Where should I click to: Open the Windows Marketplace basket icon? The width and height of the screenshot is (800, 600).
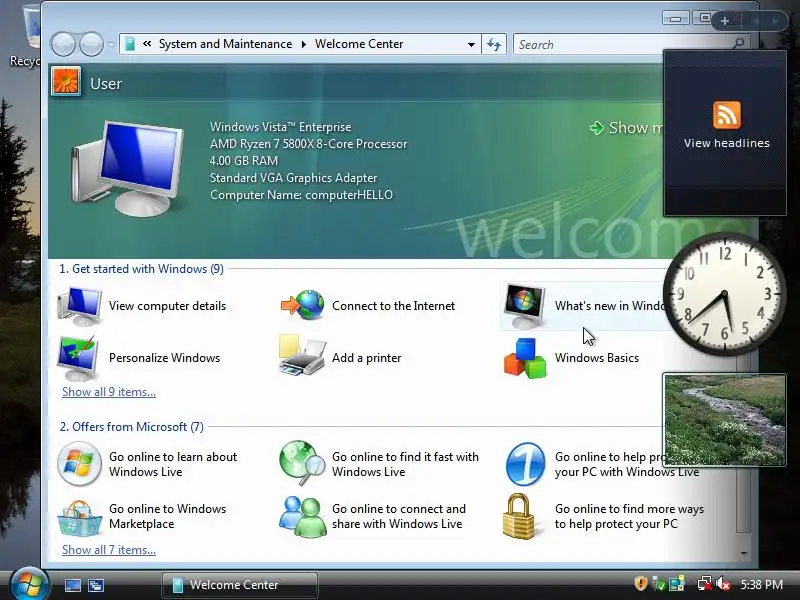(x=79, y=517)
